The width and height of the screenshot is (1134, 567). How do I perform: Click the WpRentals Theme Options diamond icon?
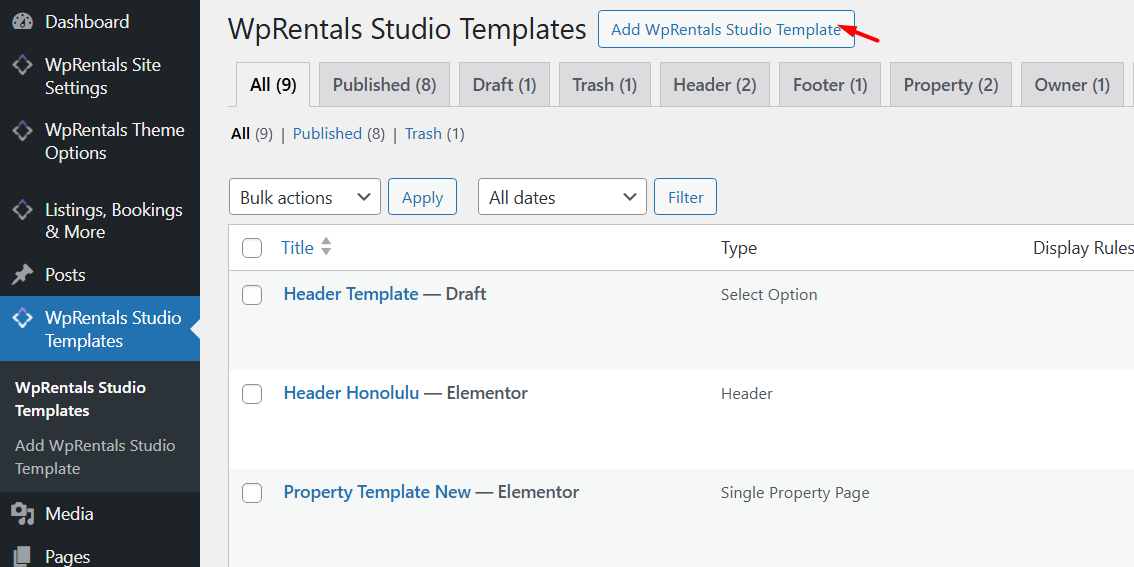pos(22,131)
